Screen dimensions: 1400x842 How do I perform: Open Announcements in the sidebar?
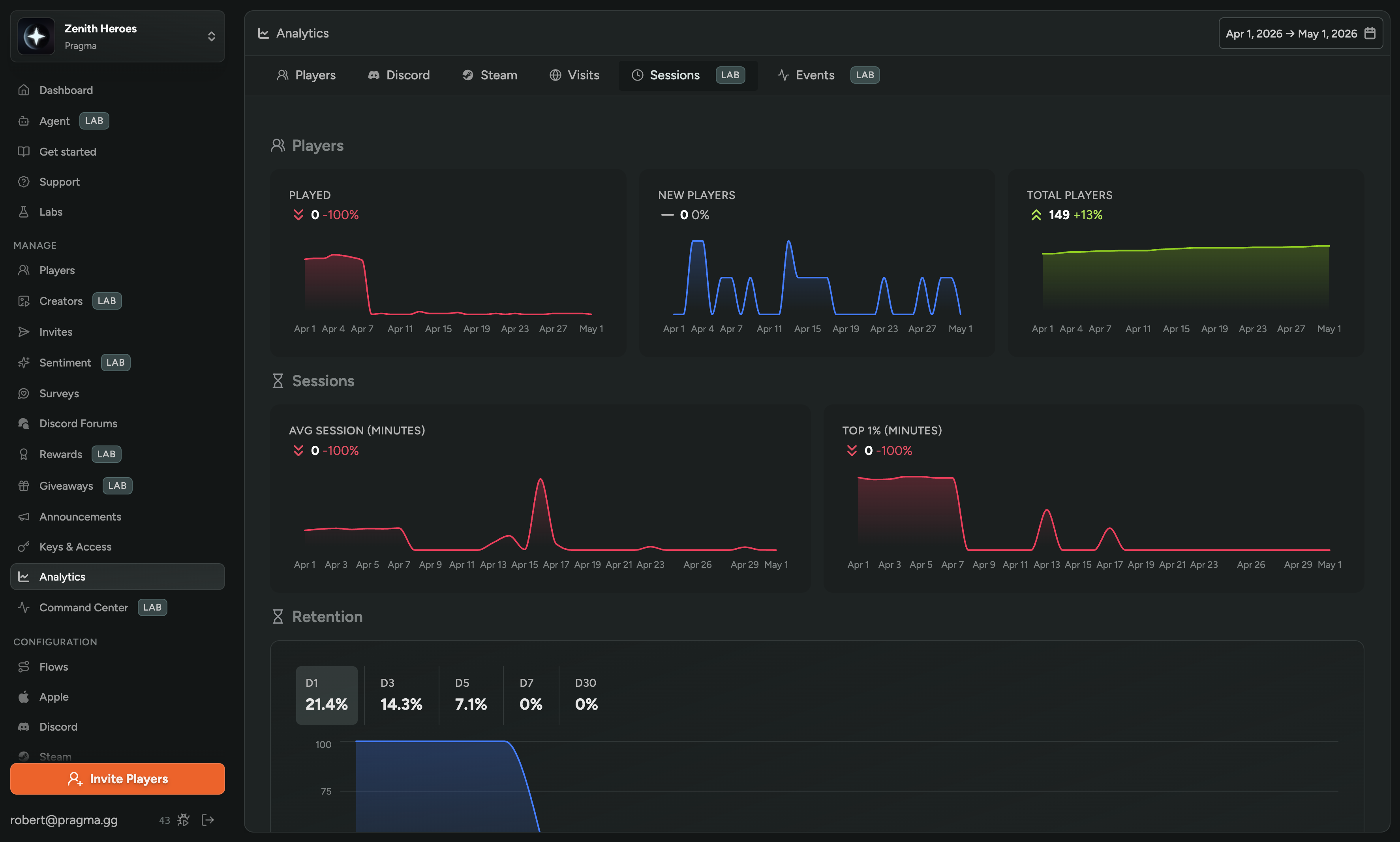[117, 517]
